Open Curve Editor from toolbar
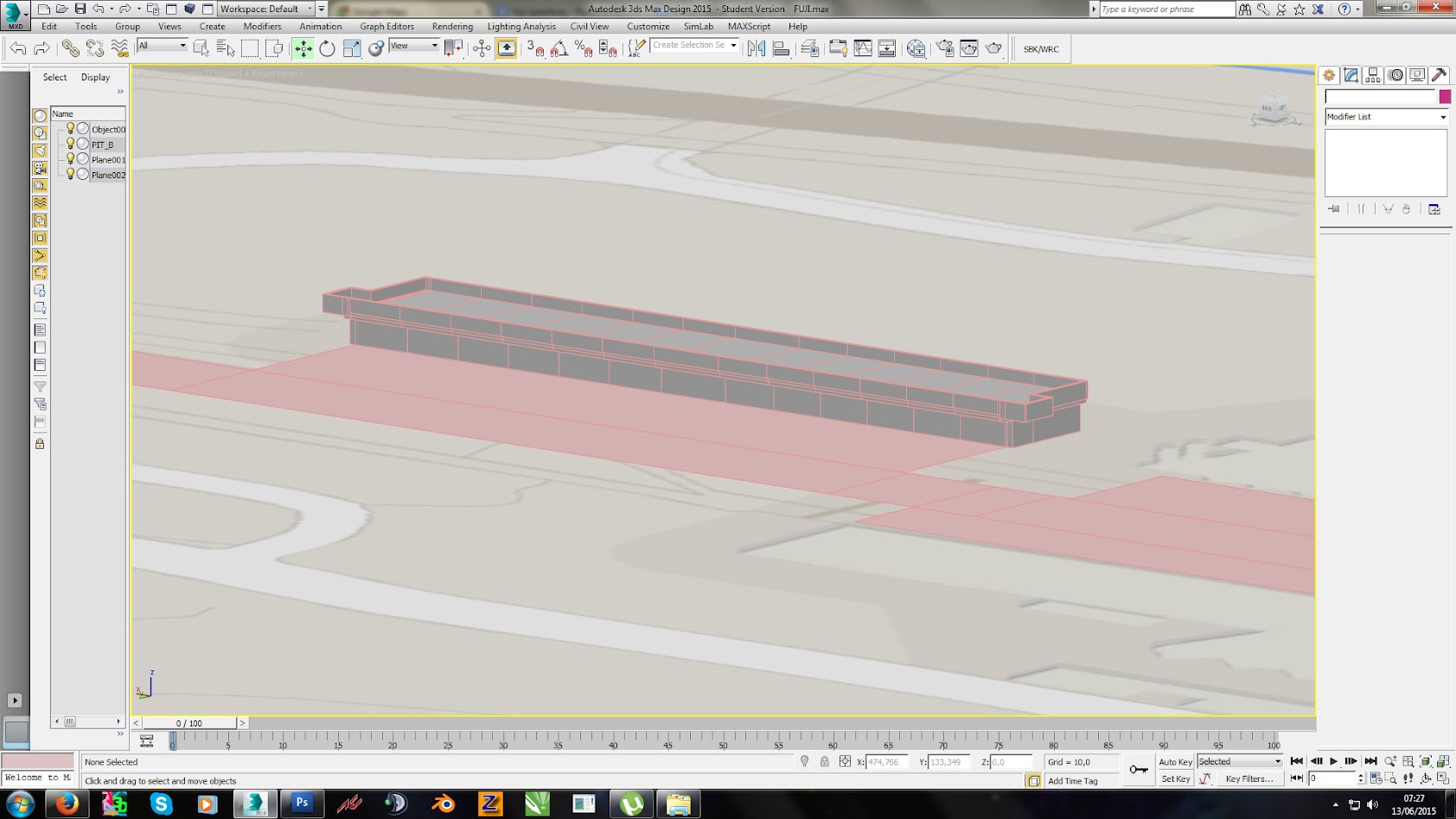The width and height of the screenshot is (1456, 819). pyautogui.click(x=863, y=49)
